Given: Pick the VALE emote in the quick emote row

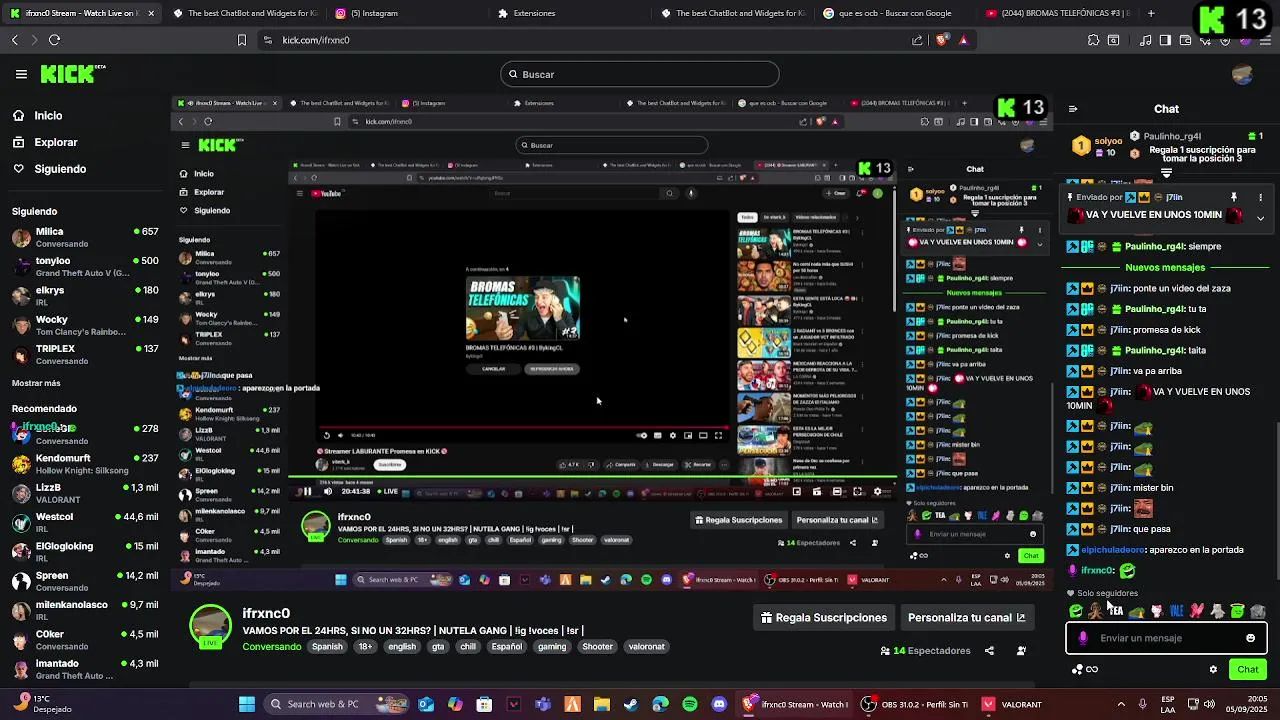Looking at the screenshot, I should 1177,611.
